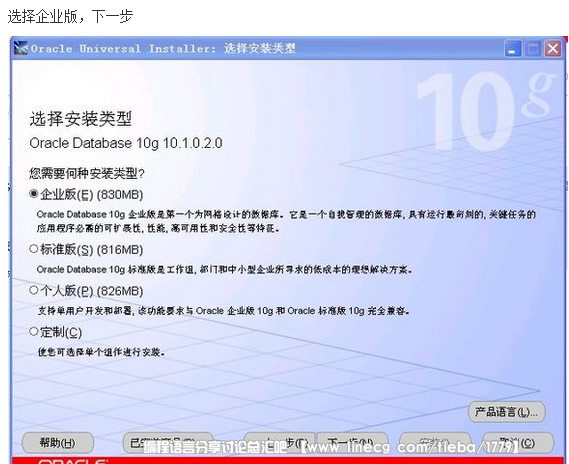Click the Oracle installer title bar icon
This screenshot has height=464, width=569.
[21, 48]
